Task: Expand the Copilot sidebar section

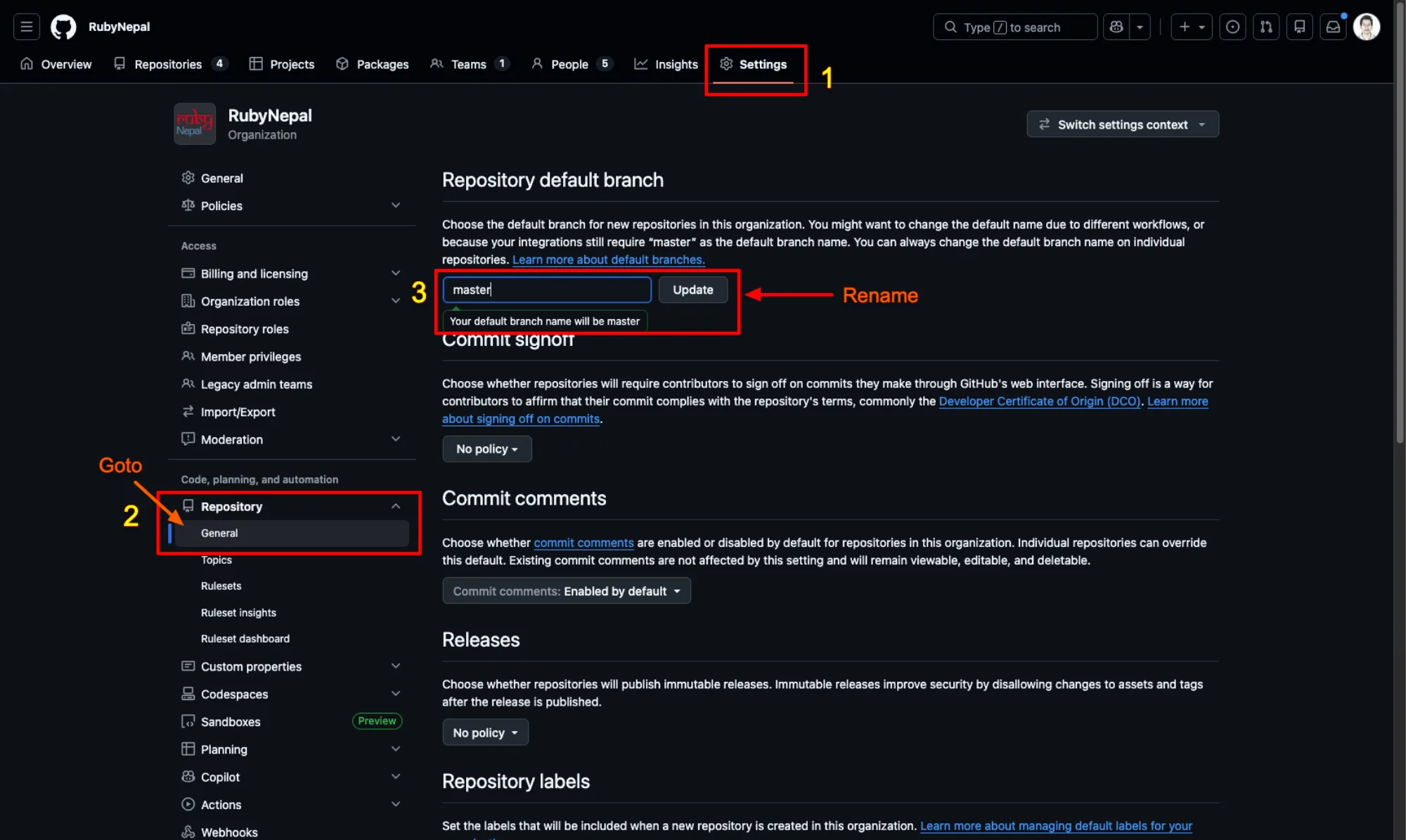Action: [292, 777]
